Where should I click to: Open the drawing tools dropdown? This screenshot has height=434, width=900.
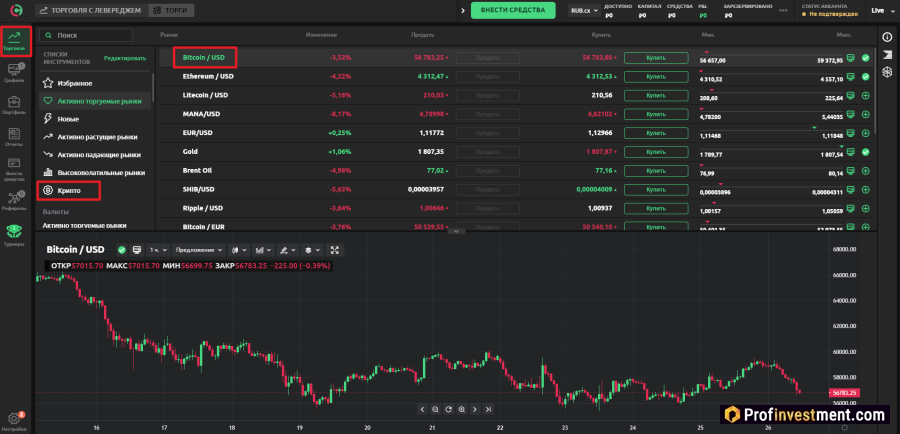pos(288,250)
